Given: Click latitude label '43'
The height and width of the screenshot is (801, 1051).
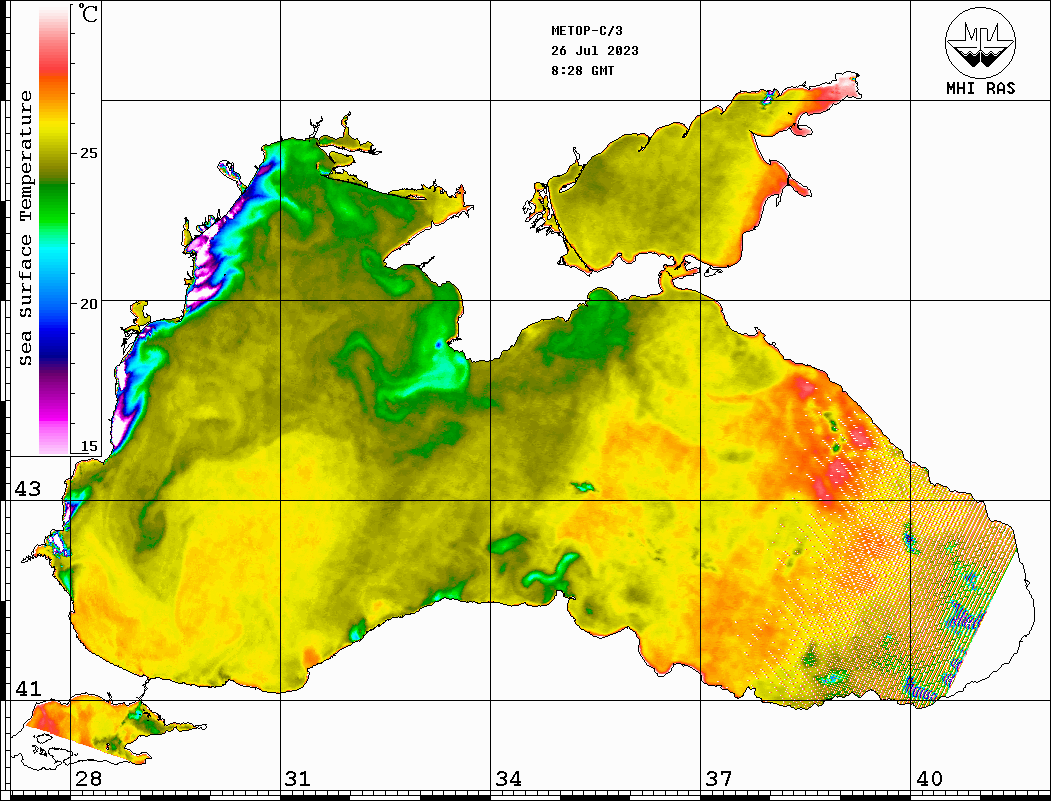Looking at the screenshot, I should click(x=28, y=489).
